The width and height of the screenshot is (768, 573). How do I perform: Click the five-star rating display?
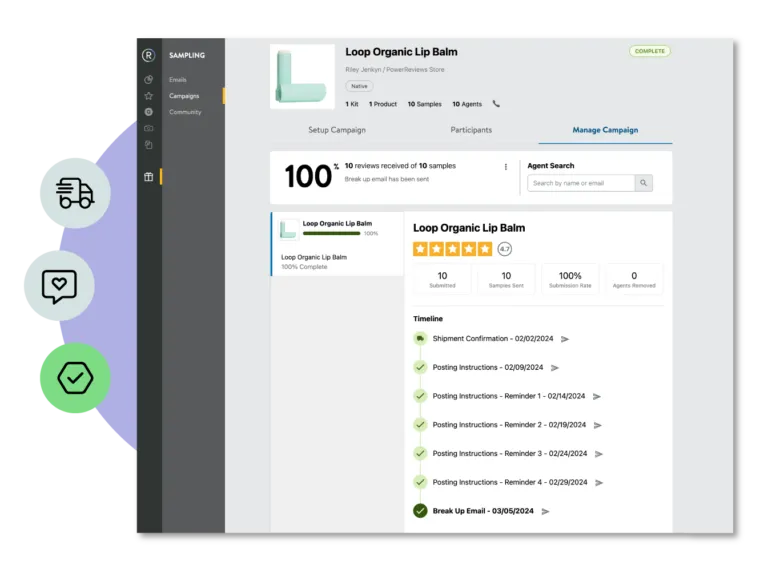pos(452,249)
